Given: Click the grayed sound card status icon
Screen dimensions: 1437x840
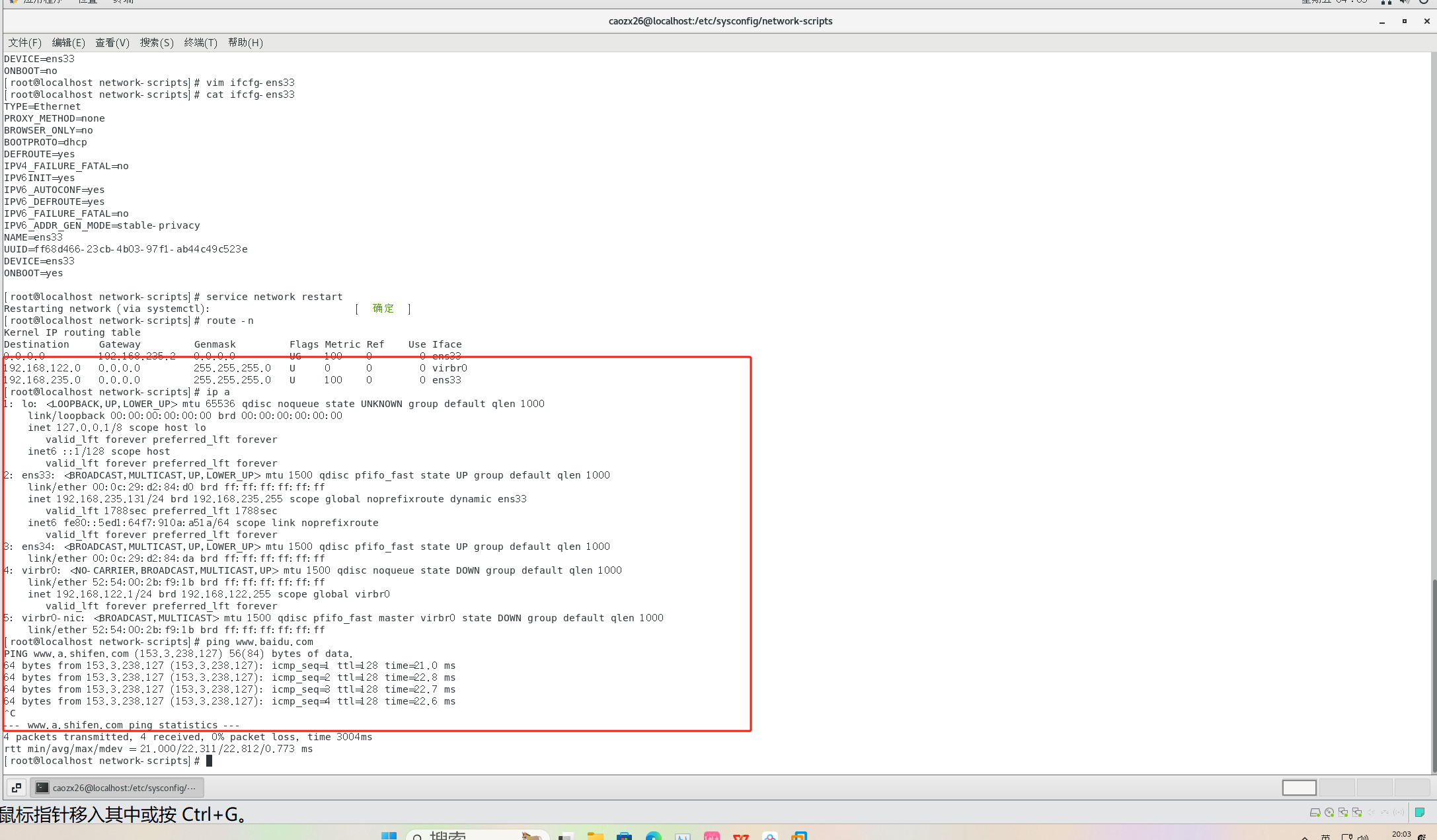Looking at the screenshot, I should click(1371, 812).
